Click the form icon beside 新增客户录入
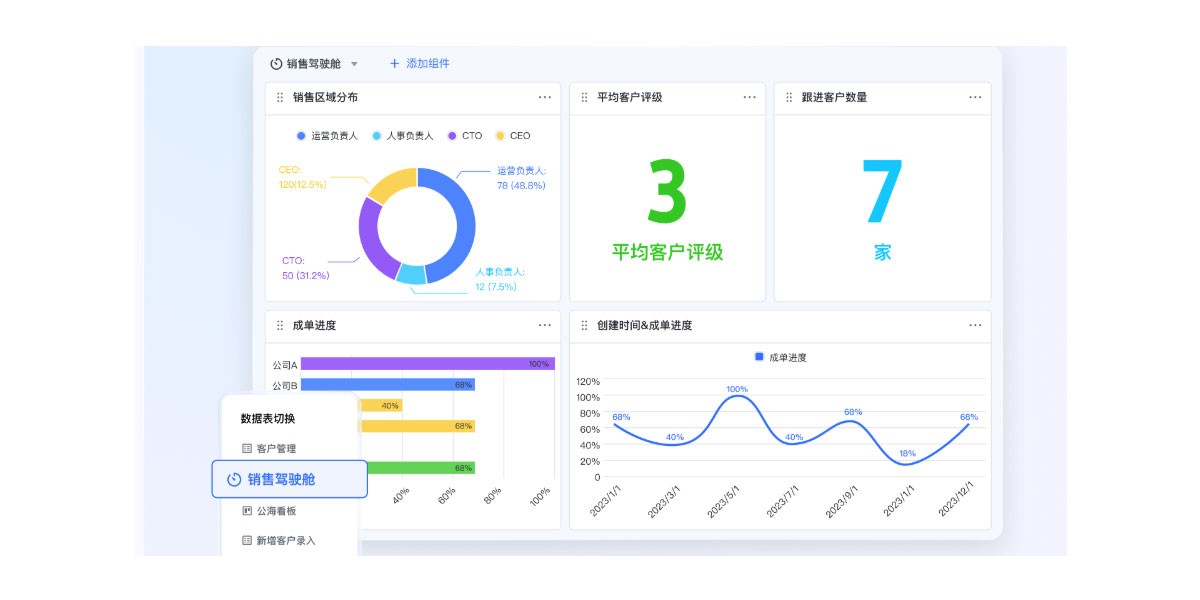 [247, 540]
